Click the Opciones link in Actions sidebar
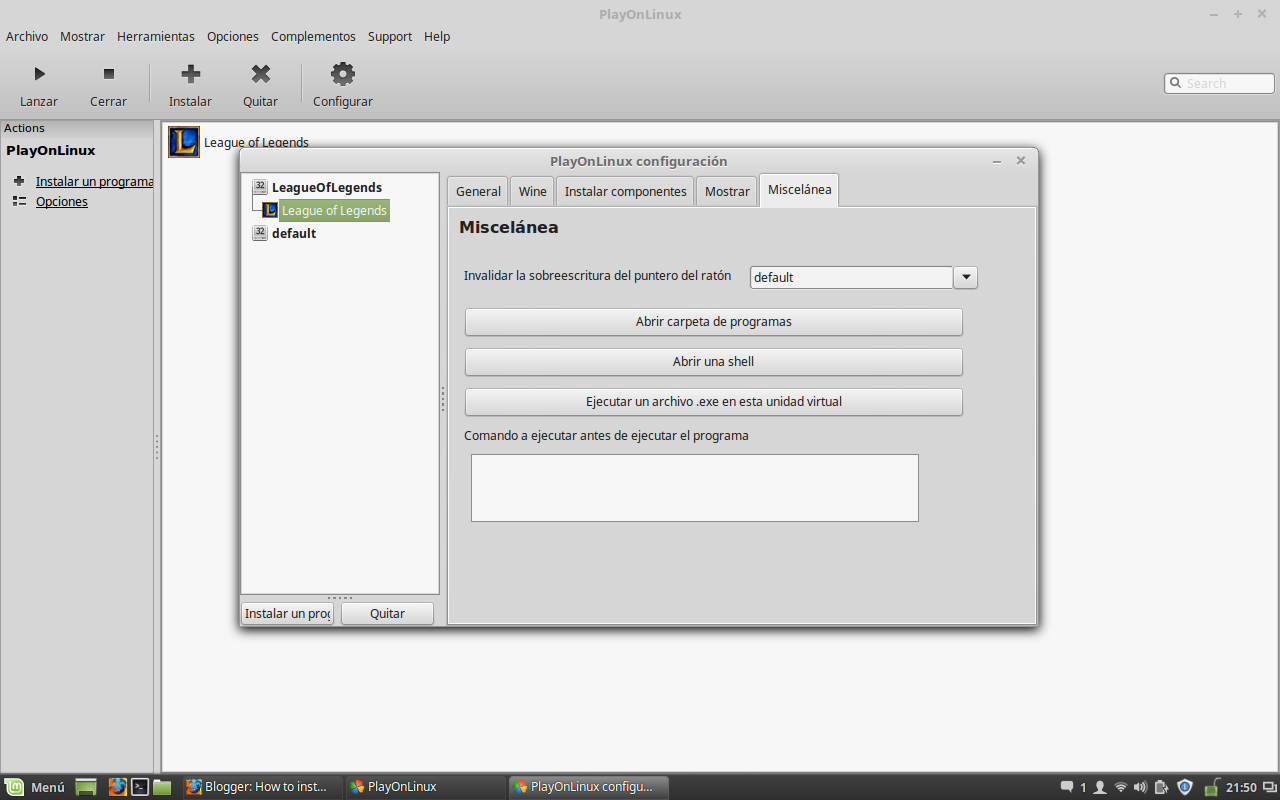This screenshot has height=800, width=1280. [62, 201]
